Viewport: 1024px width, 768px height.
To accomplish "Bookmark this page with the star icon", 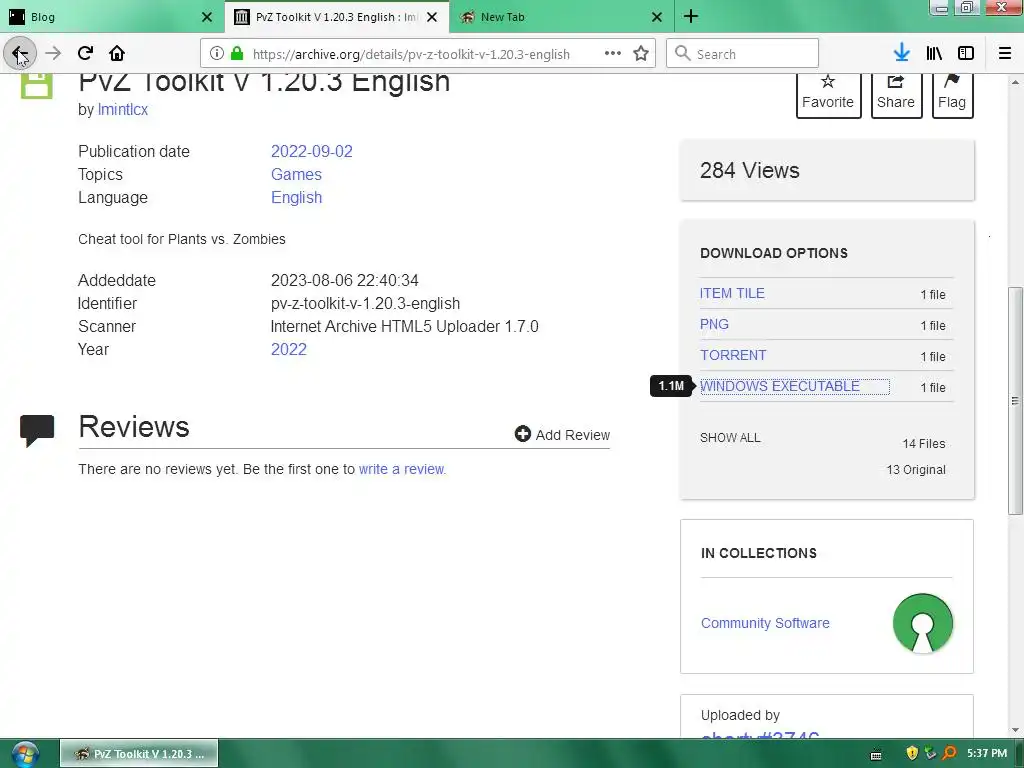I will [x=641, y=54].
